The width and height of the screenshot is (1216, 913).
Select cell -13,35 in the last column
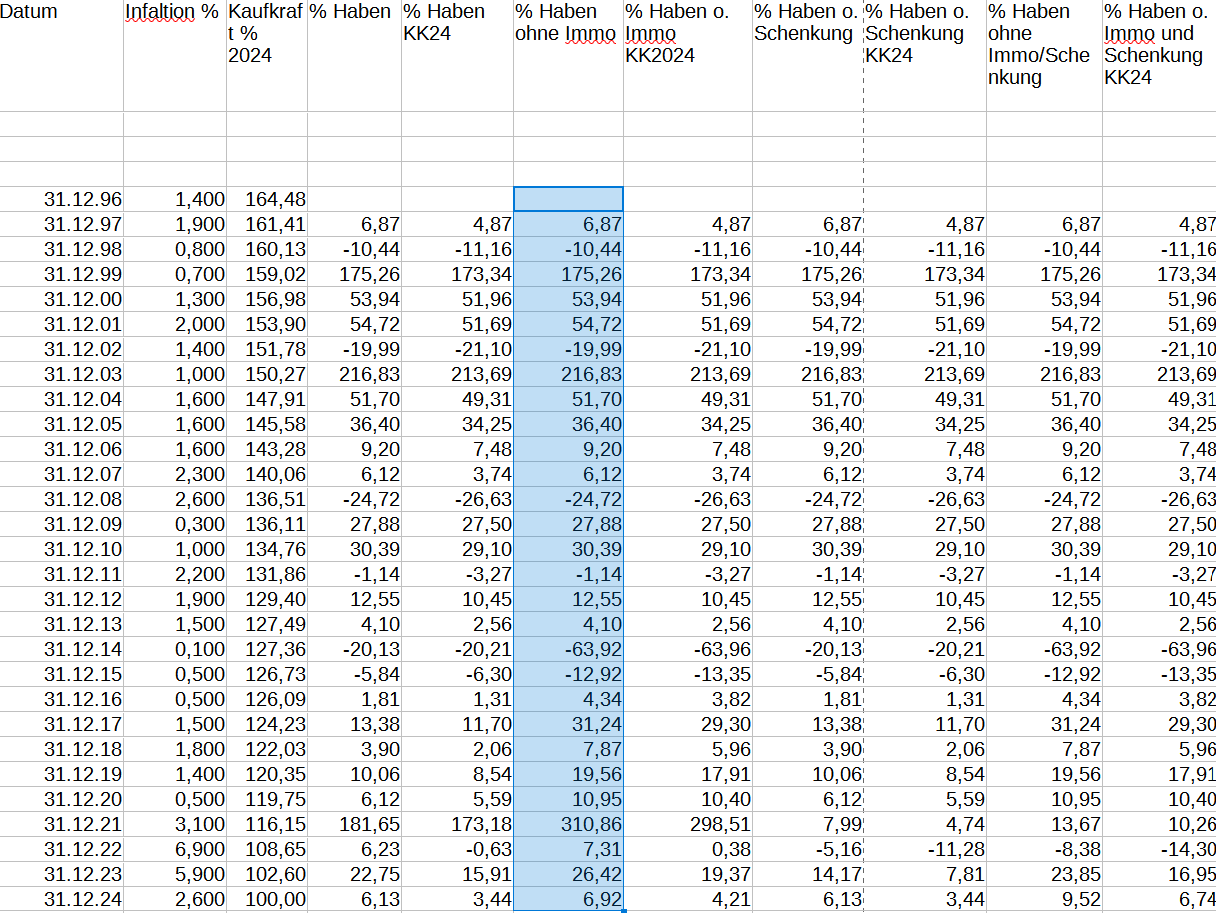(x=1159, y=674)
